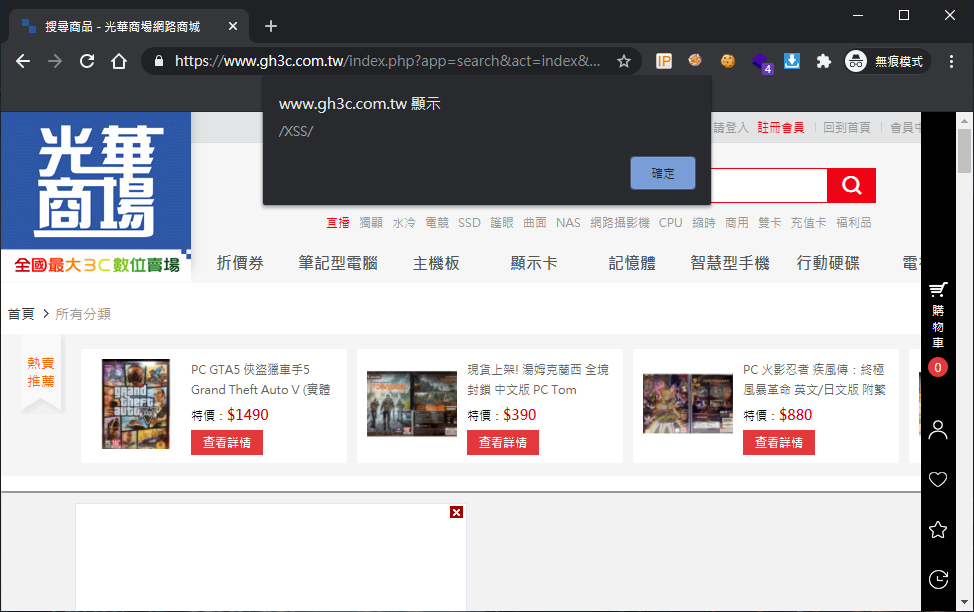Open the blue download extension icon
974x612 pixels.
pos(791,61)
